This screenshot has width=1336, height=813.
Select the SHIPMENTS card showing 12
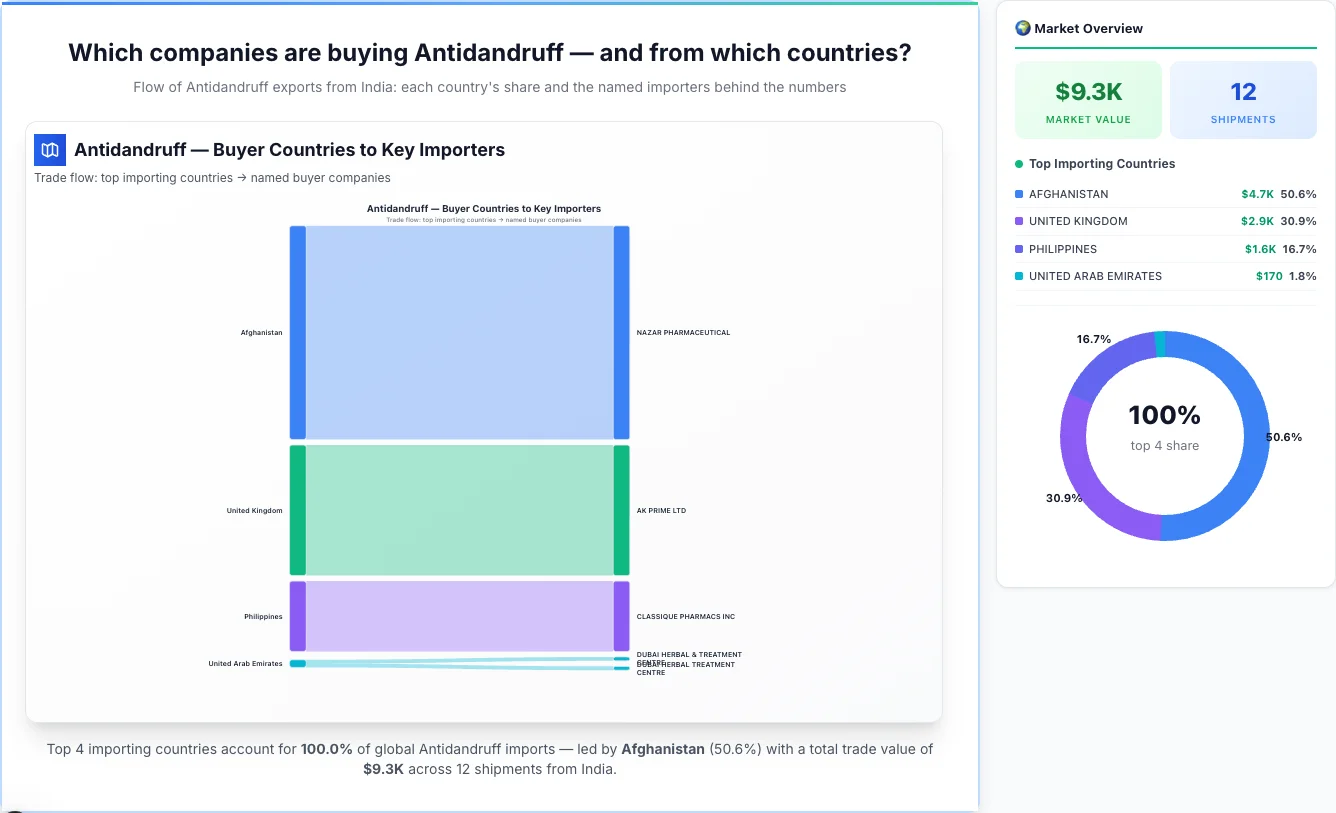[x=1243, y=98]
